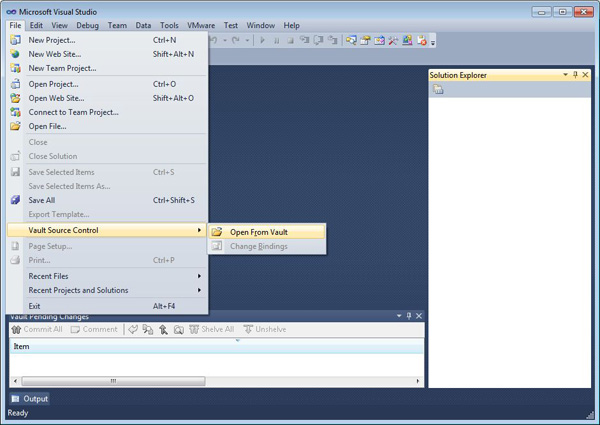
Task: Select Exit from the File menu
Action: click(35, 306)
